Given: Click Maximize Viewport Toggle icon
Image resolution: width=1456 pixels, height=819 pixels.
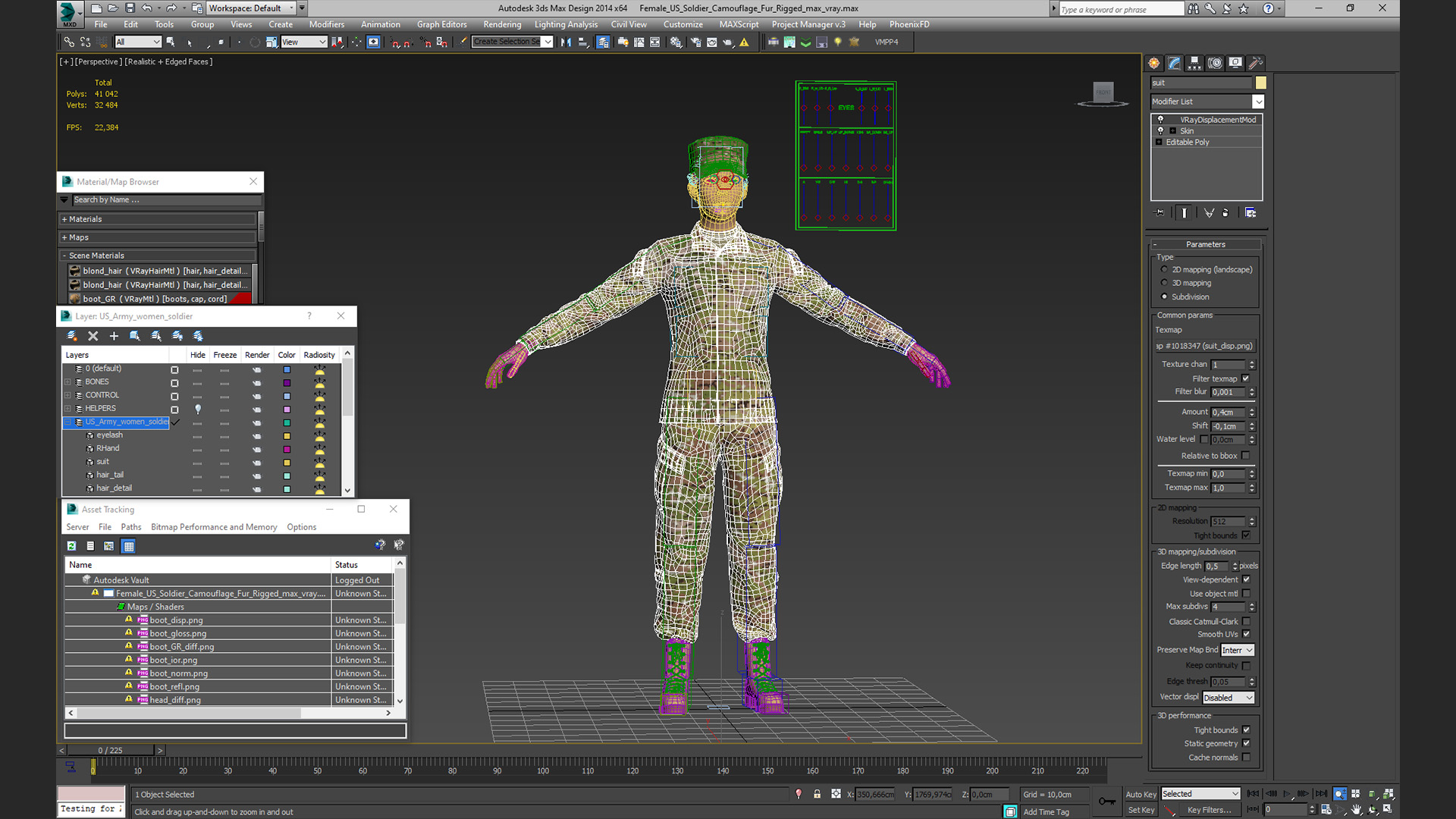Looking at the screenshot, I should click(1388, 809).
